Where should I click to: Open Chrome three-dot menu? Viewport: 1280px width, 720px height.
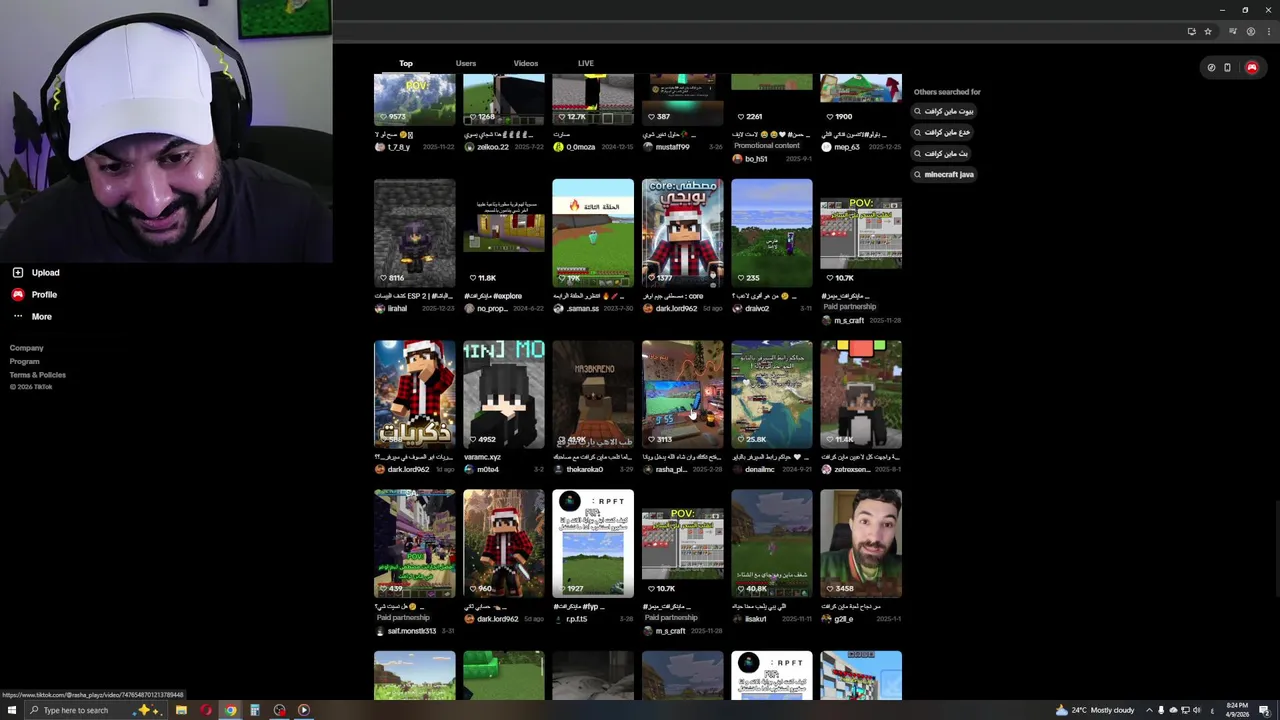click(1267, 31)
